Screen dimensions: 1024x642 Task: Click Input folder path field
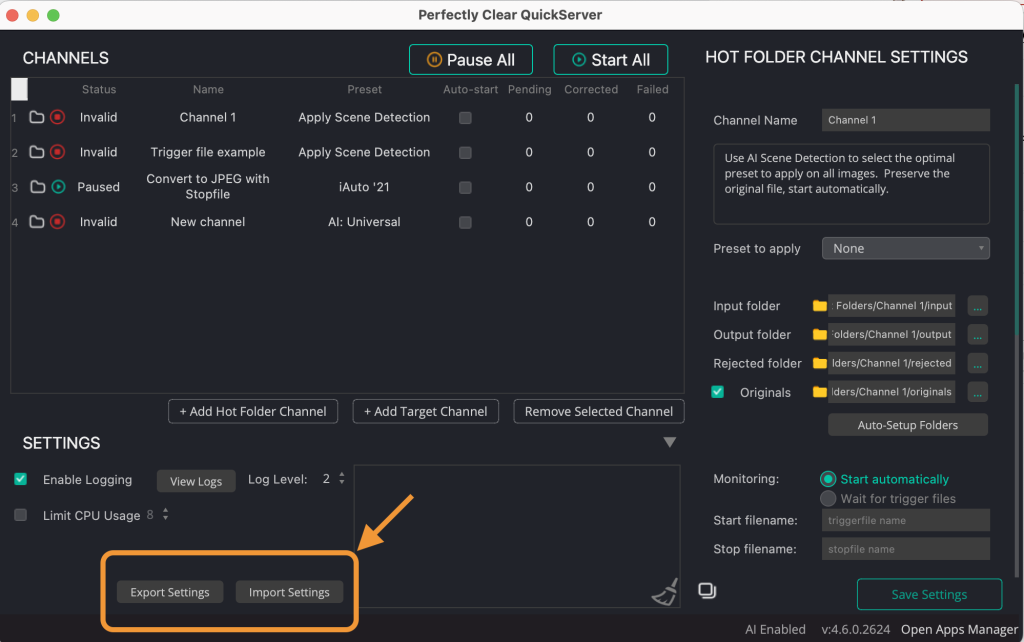coord(892,306)
